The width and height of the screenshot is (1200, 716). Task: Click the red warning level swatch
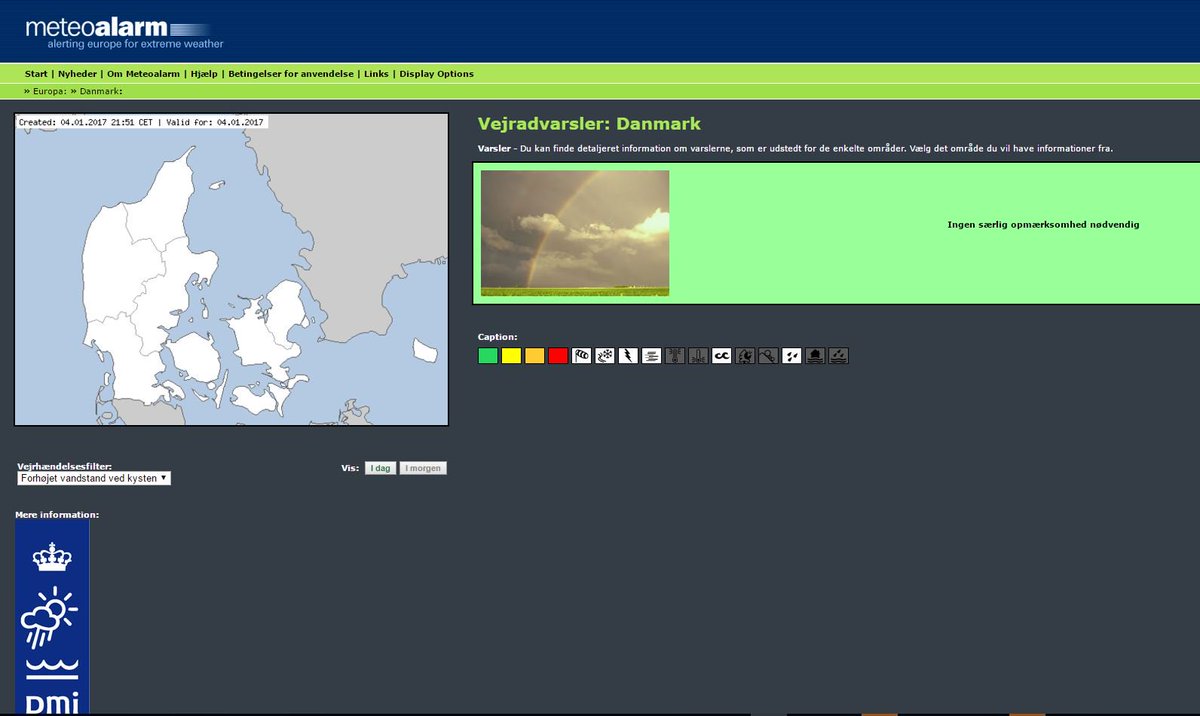pyautogui.click(x=556, y=355)
